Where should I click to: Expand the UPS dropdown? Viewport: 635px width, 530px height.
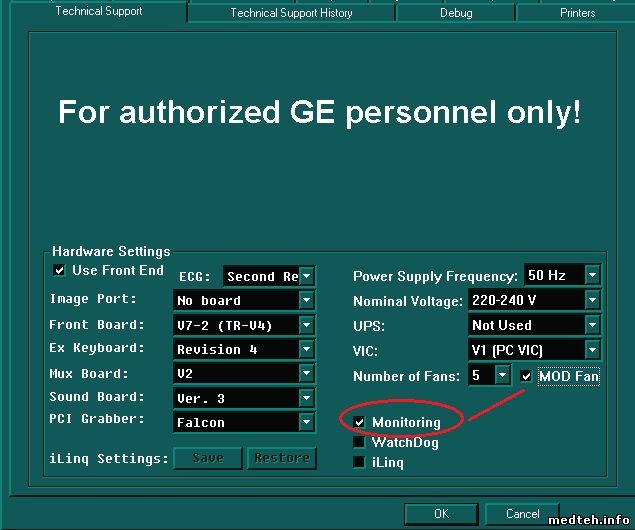tap(592, 325)
